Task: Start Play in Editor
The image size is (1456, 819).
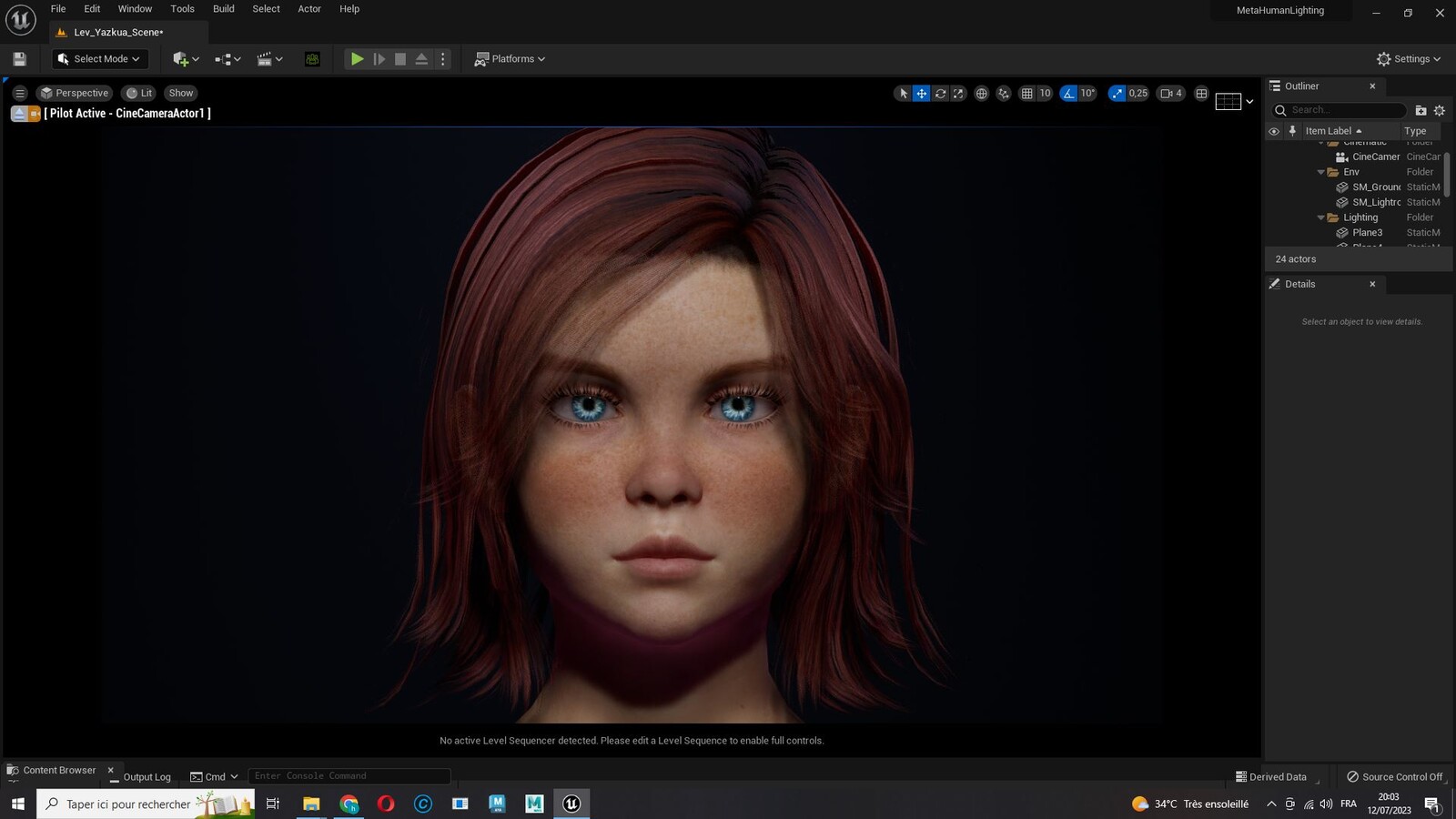Action: 357,59
